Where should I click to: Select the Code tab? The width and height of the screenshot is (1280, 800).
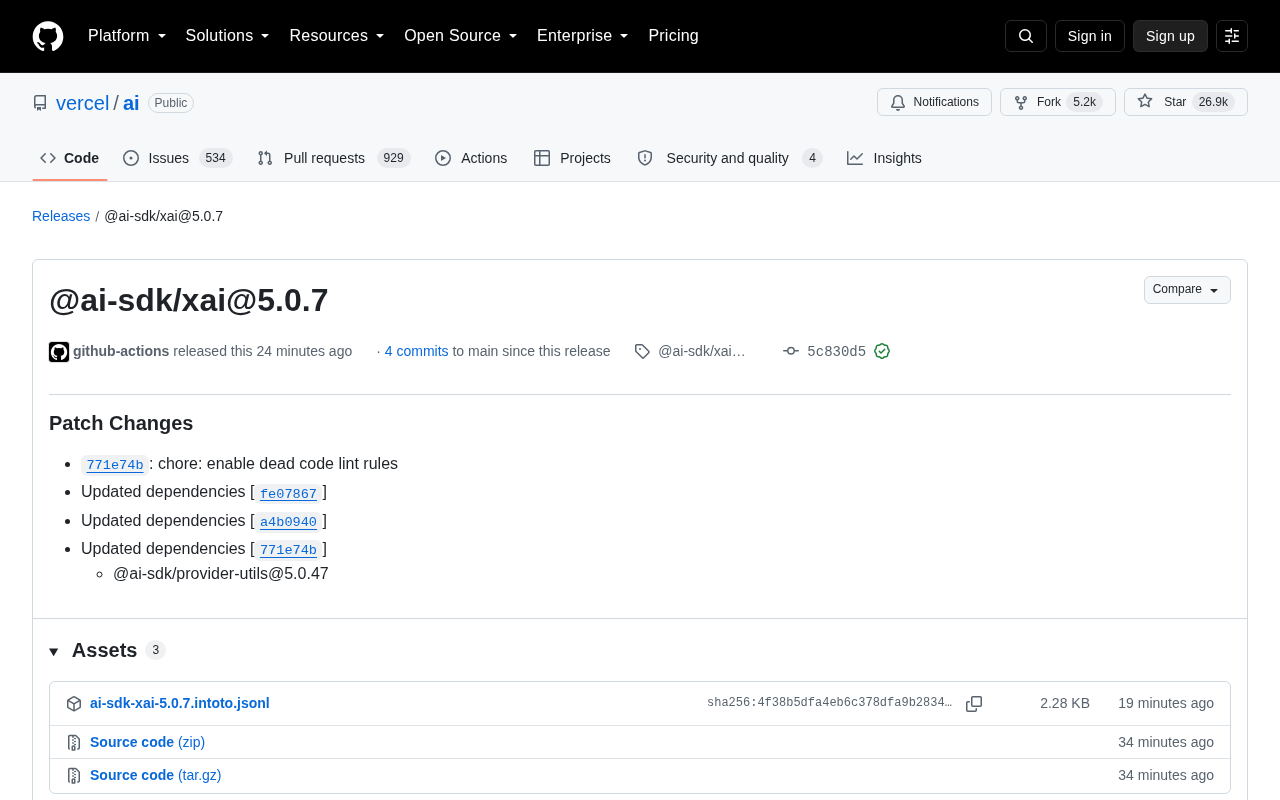(x=69, y=158)
